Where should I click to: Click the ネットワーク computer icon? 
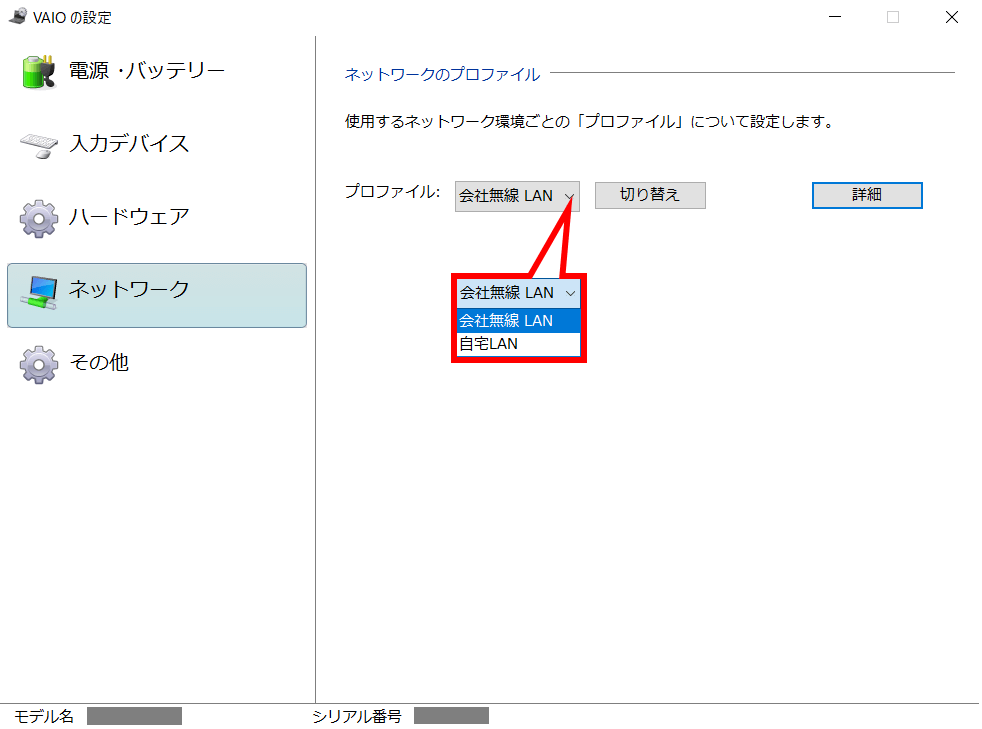click(39, 292)
